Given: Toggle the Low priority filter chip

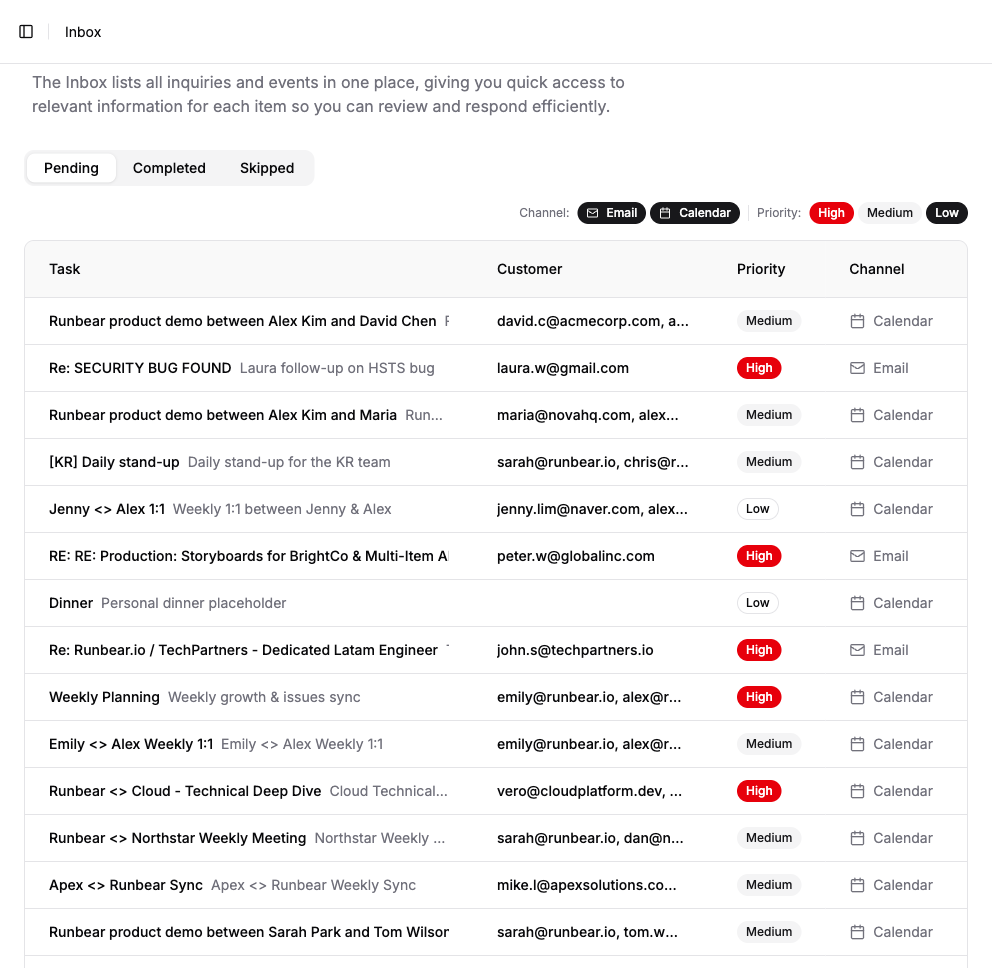Looking at the screenshot, I should point(946,213).
